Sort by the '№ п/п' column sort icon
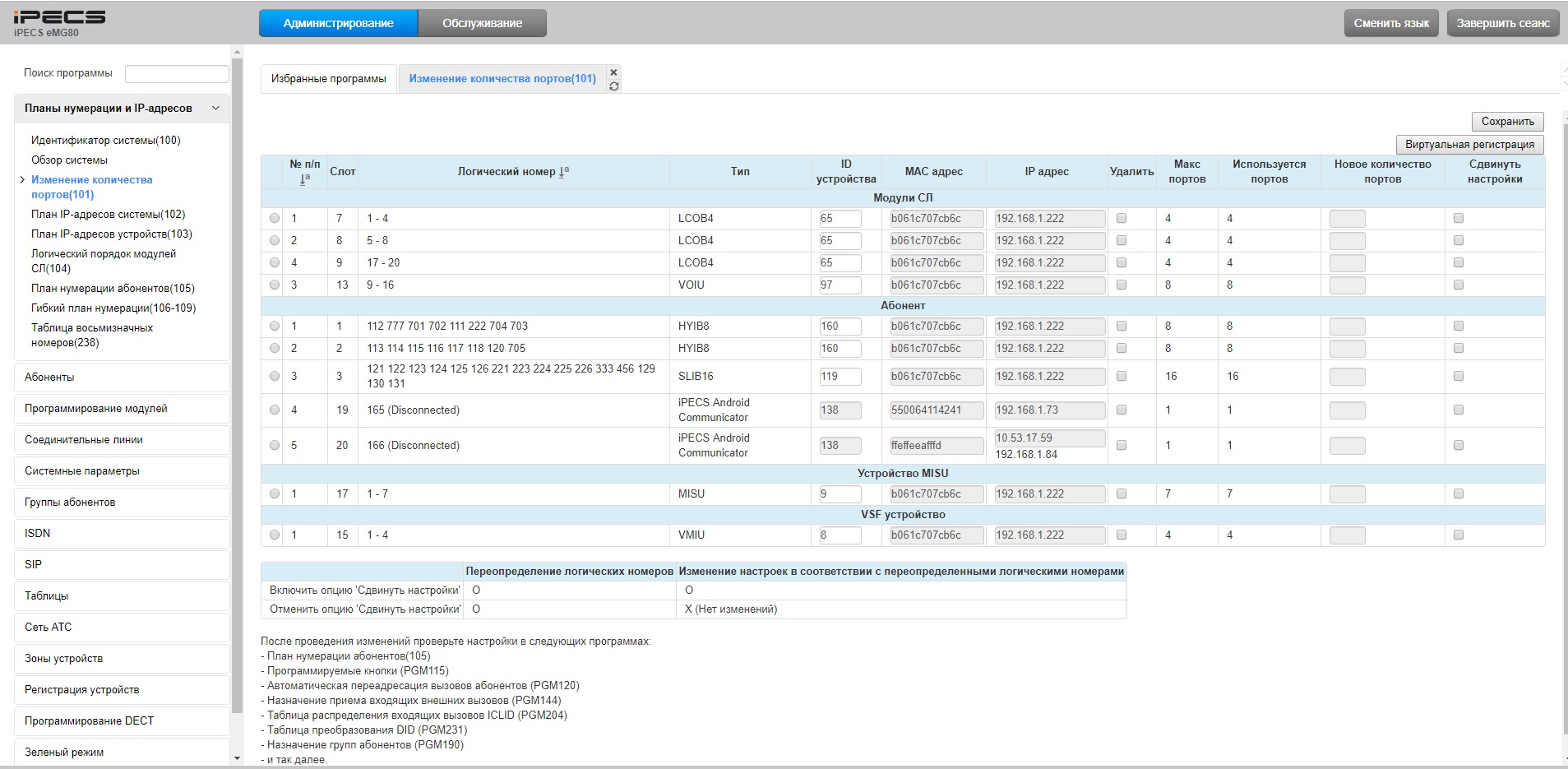Viewport: 1568px width, 769px height. [305, 178]
